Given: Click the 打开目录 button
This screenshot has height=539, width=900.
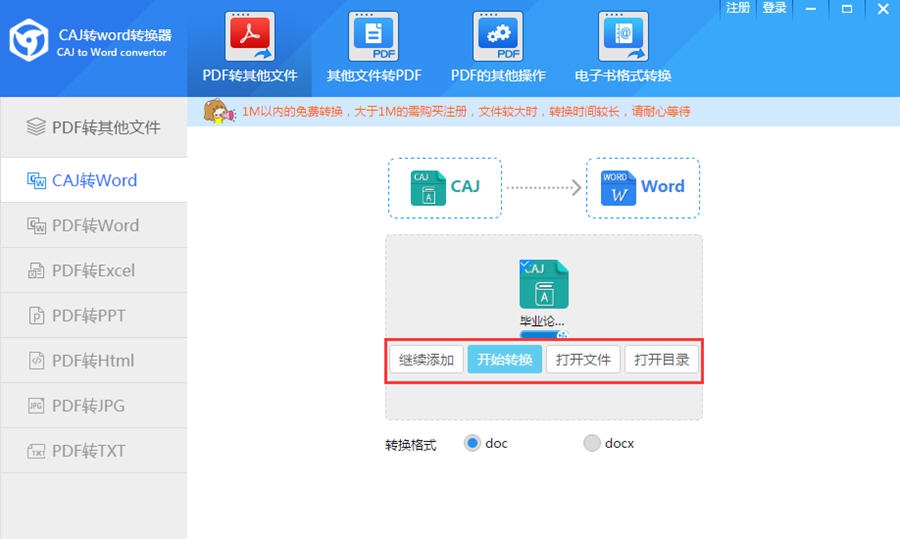Looking at the screenshot, I should [661, 360].
